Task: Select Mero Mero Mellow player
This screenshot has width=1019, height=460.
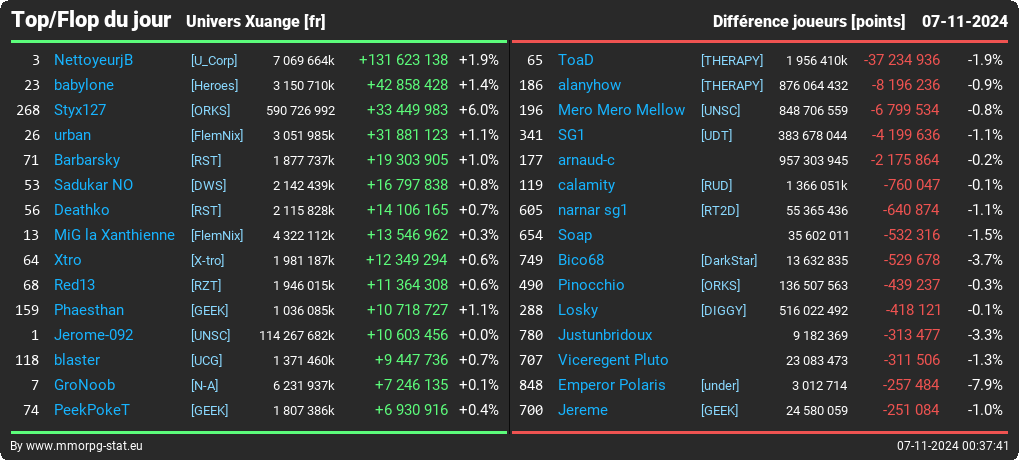Action: click(x=621, y=110)
